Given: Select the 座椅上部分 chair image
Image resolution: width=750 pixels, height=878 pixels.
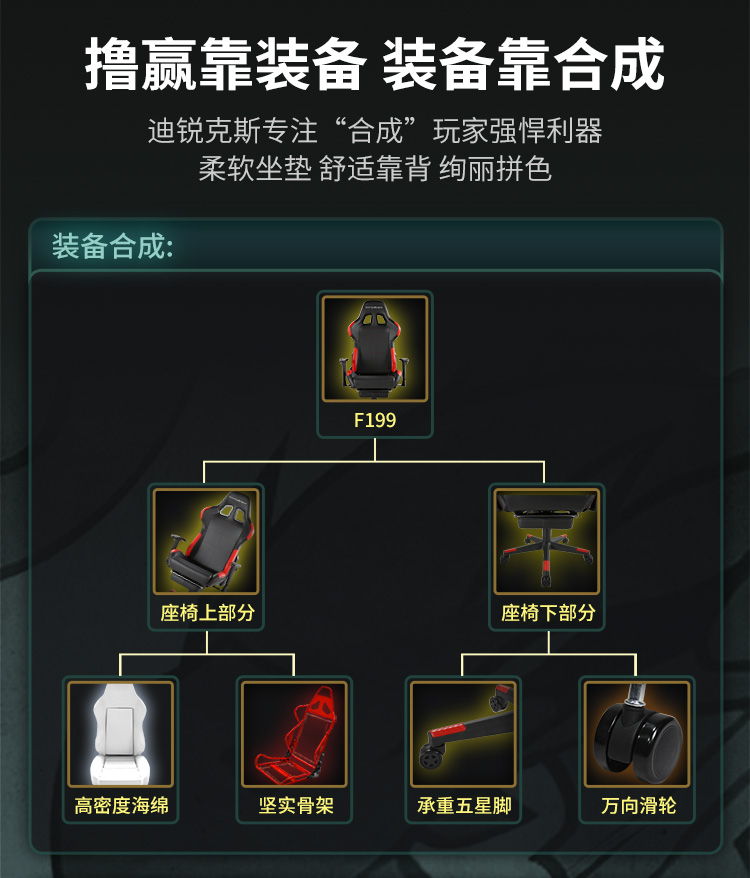Looking at the screenshot, I should pyautogui.click(x=206, y=541).
